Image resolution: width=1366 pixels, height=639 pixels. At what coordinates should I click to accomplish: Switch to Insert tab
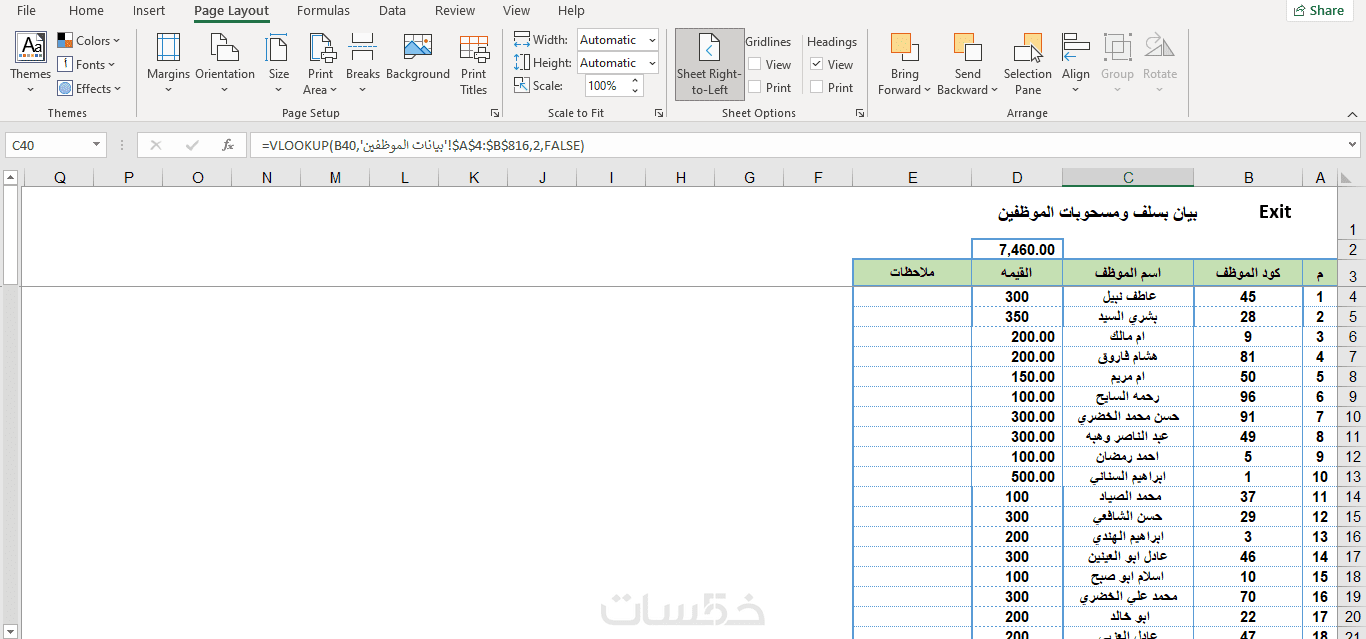tap(149, 11)
